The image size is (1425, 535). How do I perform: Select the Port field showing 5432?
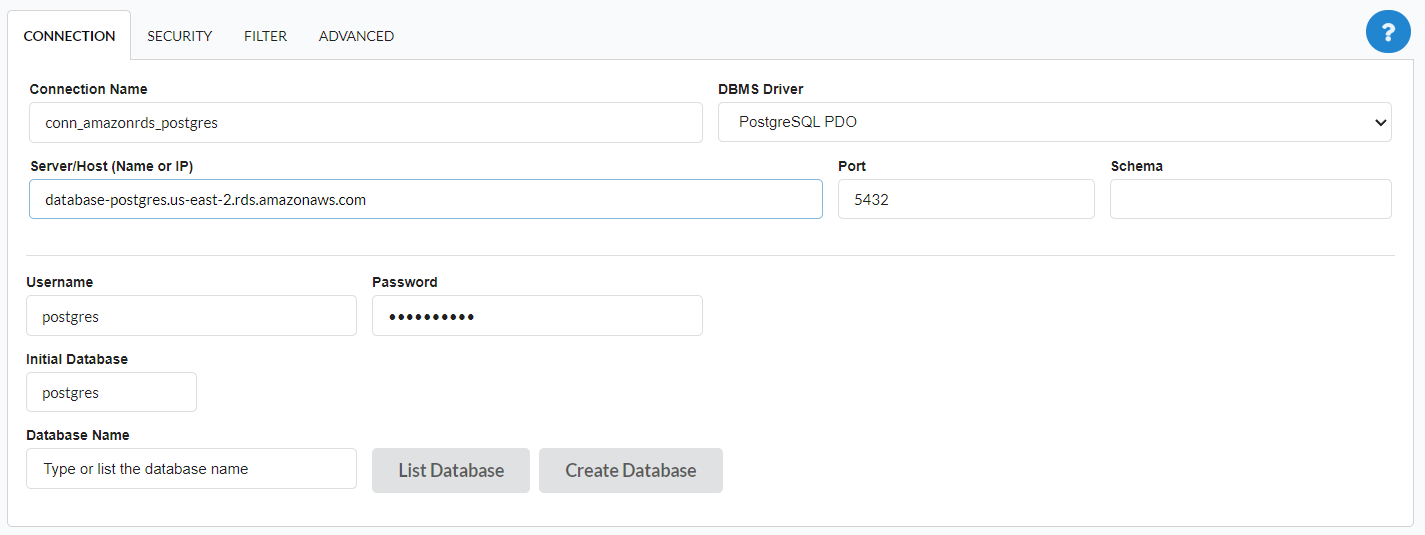pos(965,199)
